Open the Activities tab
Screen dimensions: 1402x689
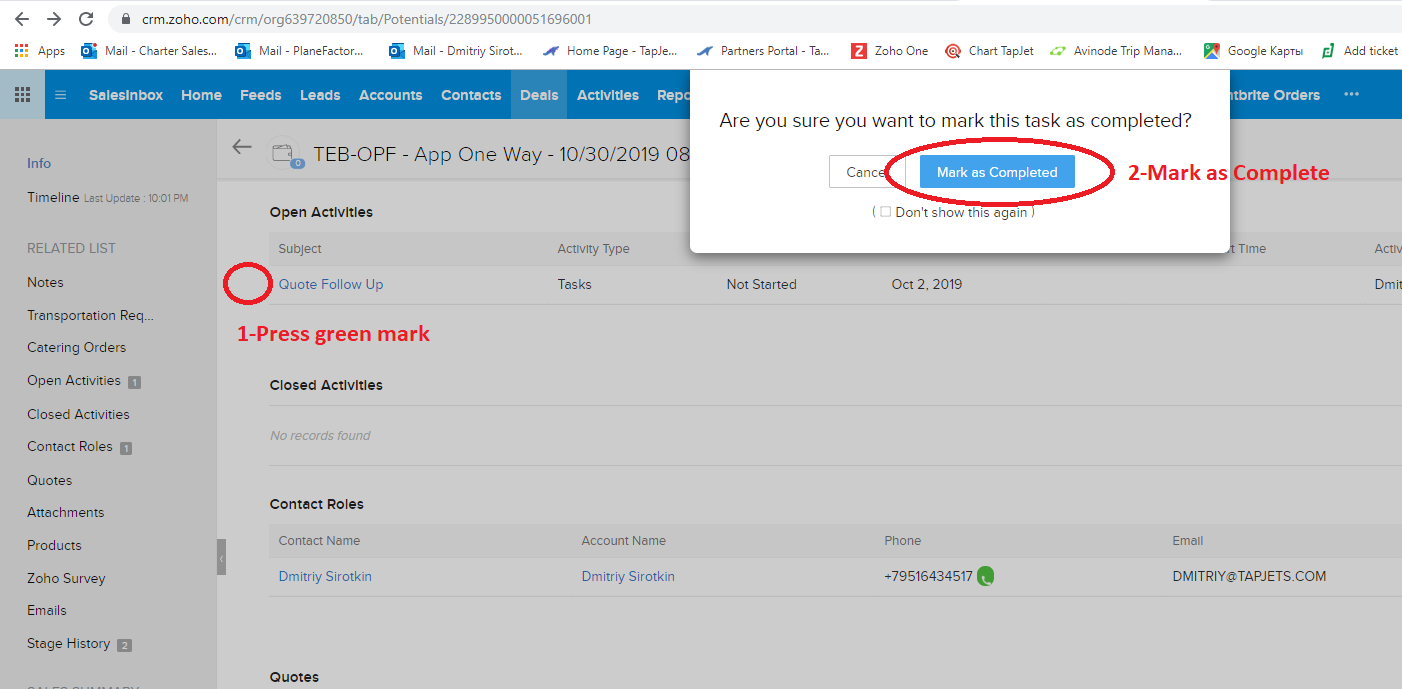click(608, 95)
